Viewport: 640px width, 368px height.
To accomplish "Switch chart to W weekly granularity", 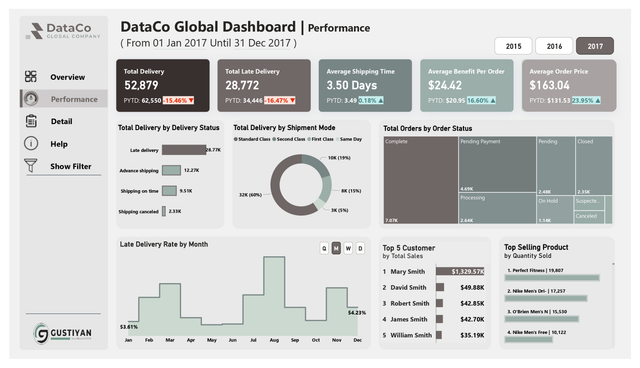I will (x=348, y=248).
